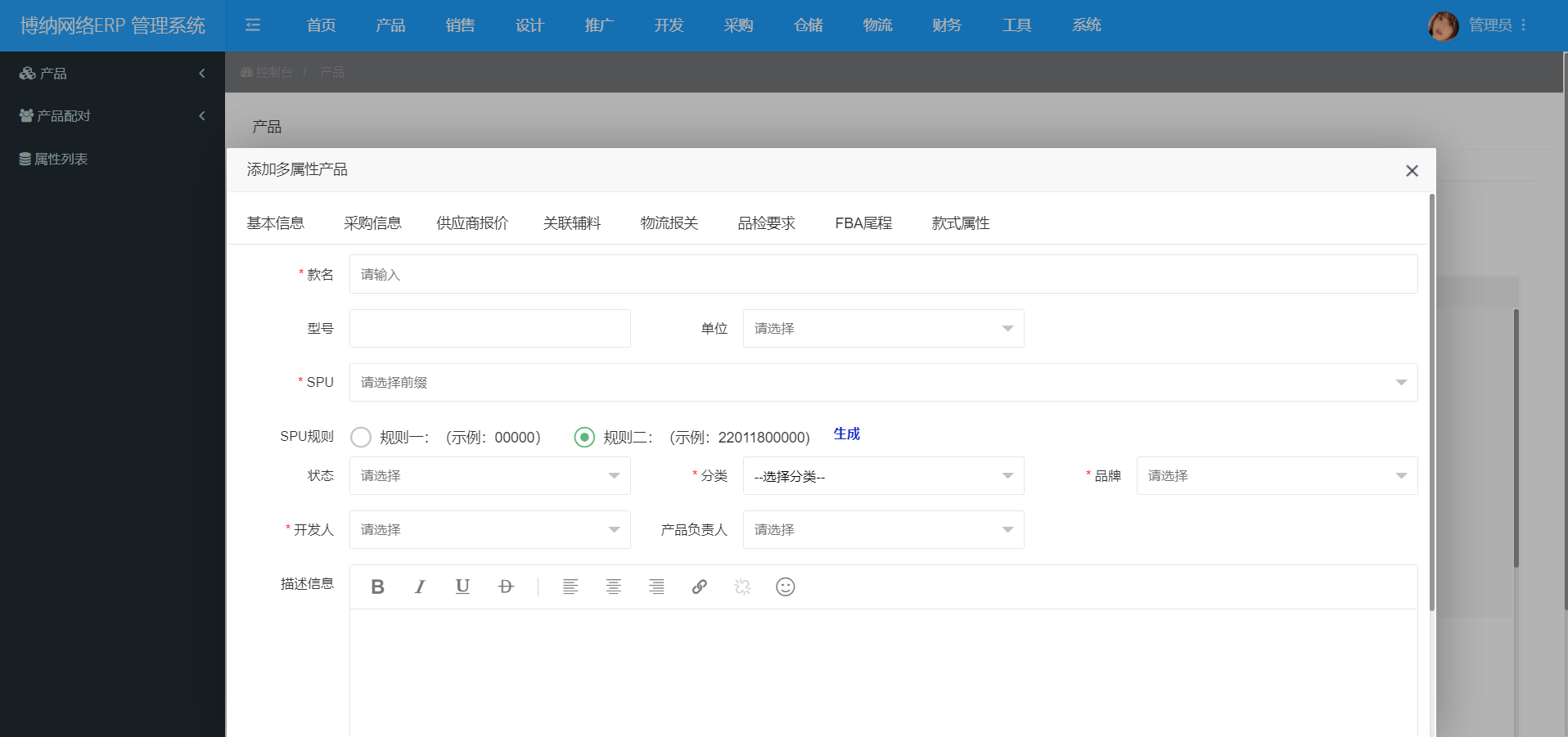Open the 物流报关 tab
This screenshot has height=737, width=1568.
(669, 223)
